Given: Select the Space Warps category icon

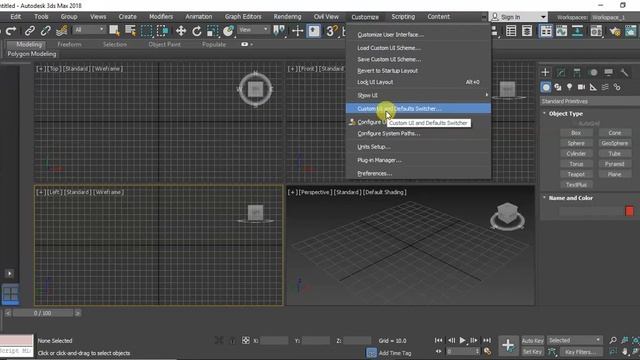Looking at the screenshot, I should click(605, 87).
